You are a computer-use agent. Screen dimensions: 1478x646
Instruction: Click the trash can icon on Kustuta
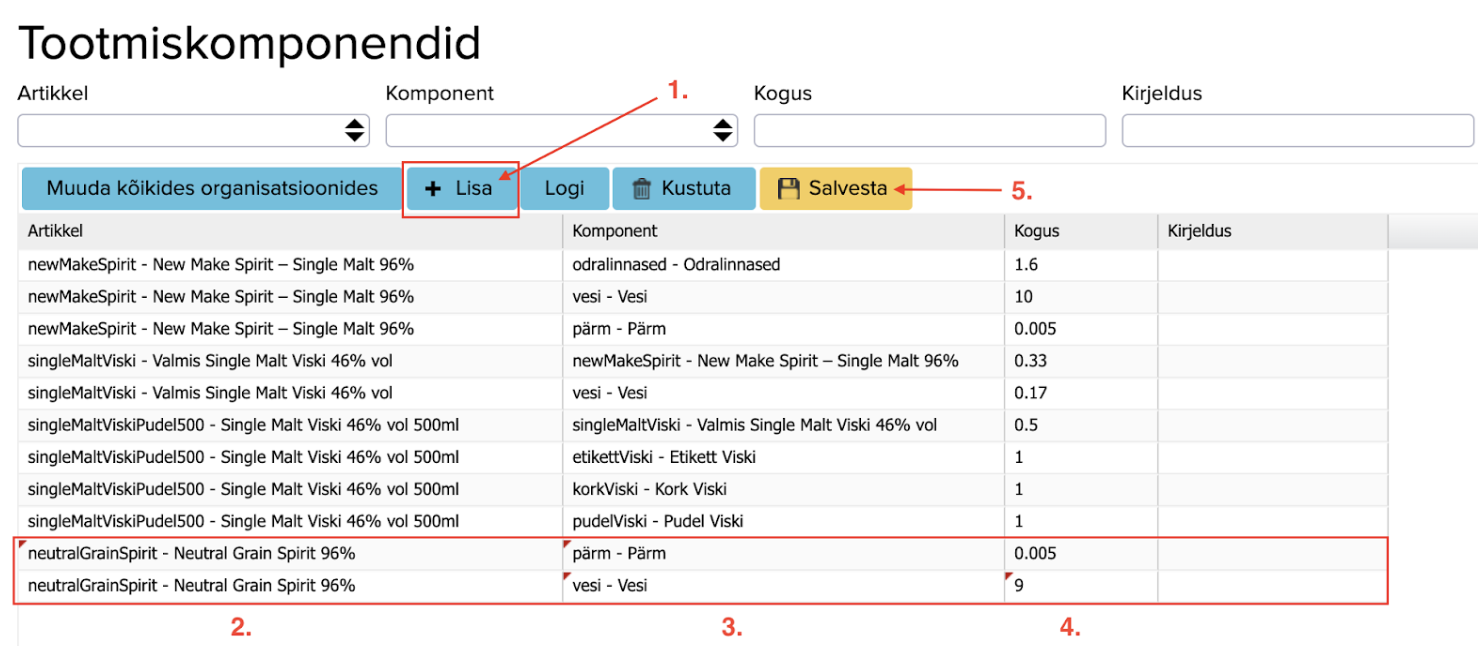click(x=642, y=189)
